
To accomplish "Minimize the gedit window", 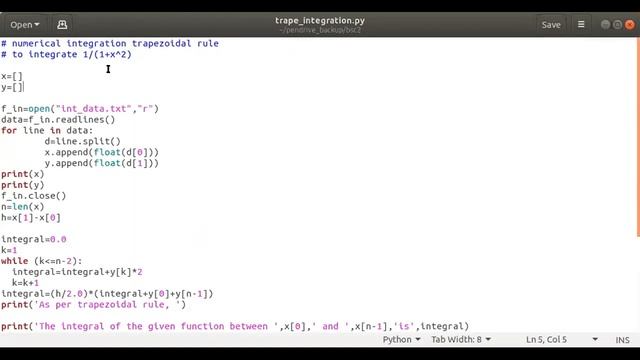I will pyautogui.click(x=605, y=24).
